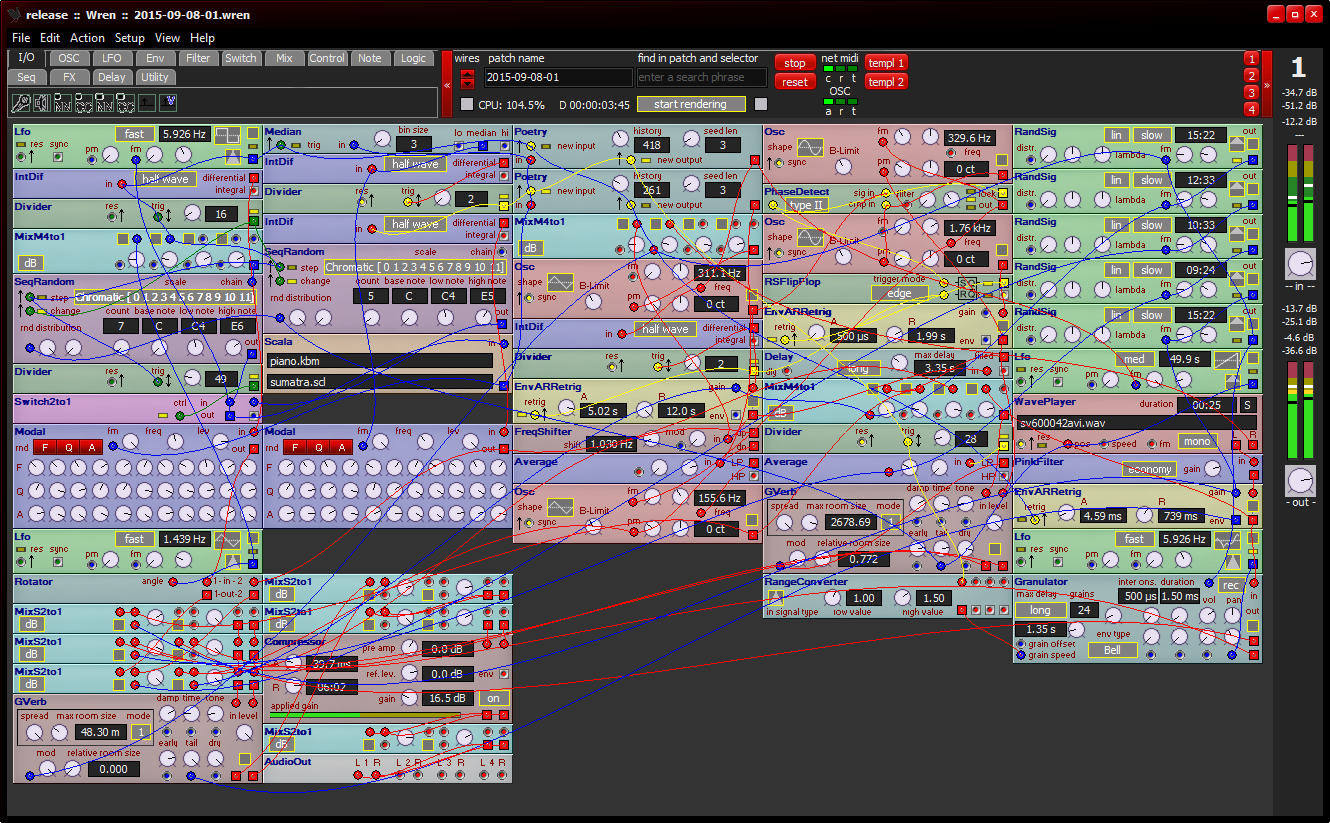Screen dimensions: 1330x823
Task: Open the Setup menu
Action: (129, 38)
